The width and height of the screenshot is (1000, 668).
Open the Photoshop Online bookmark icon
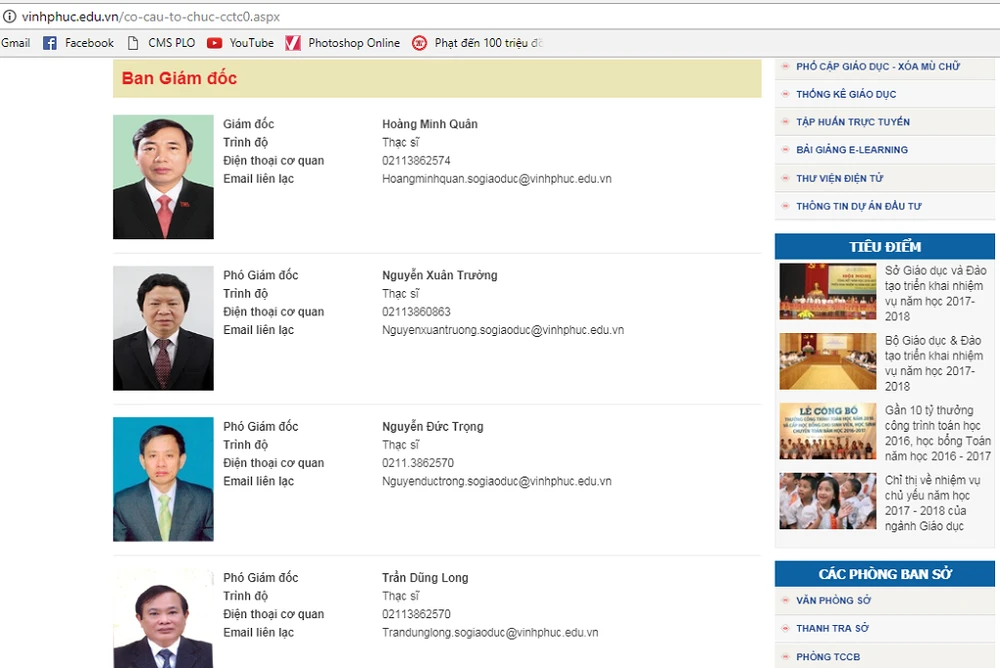[x=293, y=43]
